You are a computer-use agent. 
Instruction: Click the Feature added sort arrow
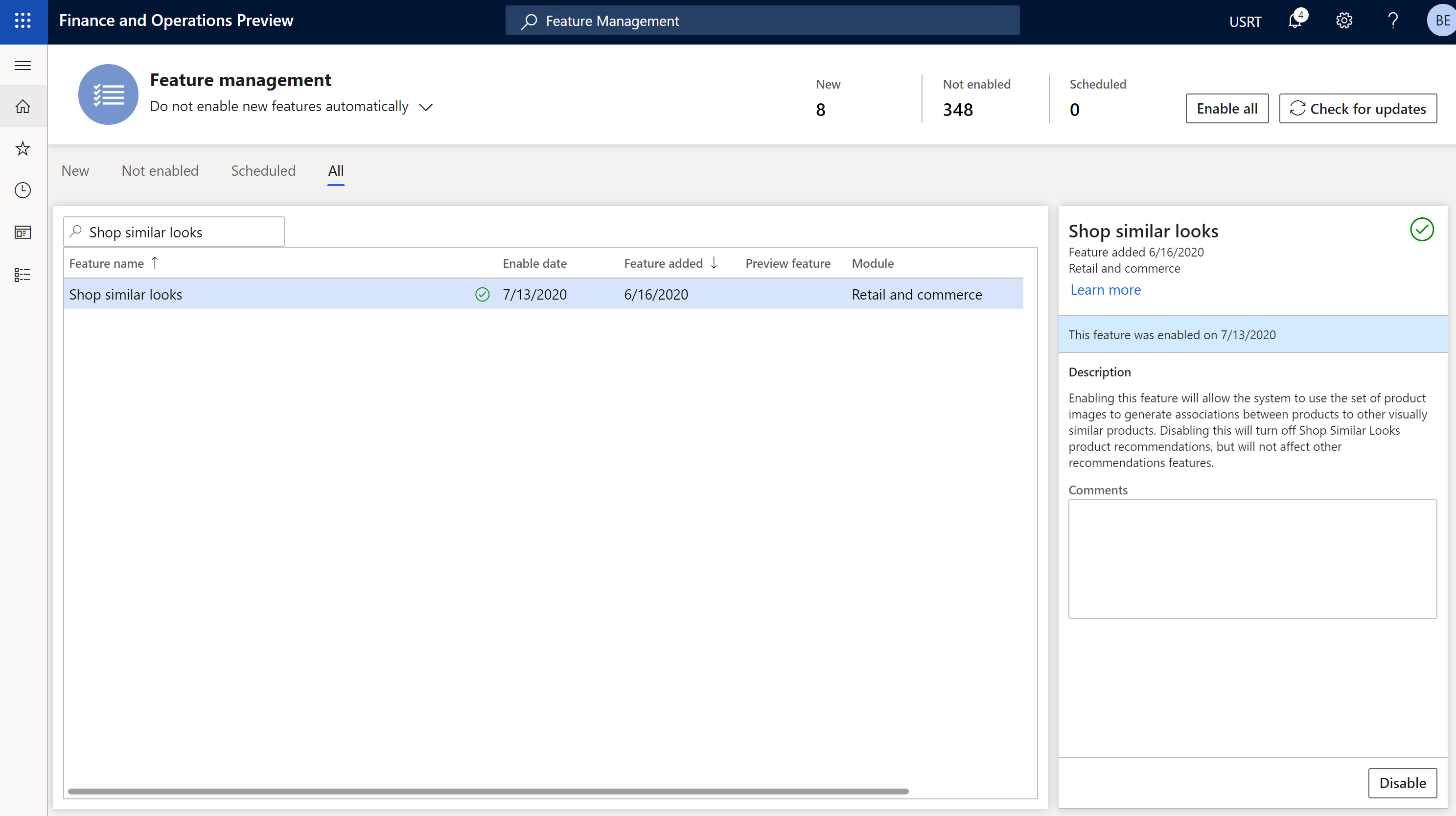715,262
